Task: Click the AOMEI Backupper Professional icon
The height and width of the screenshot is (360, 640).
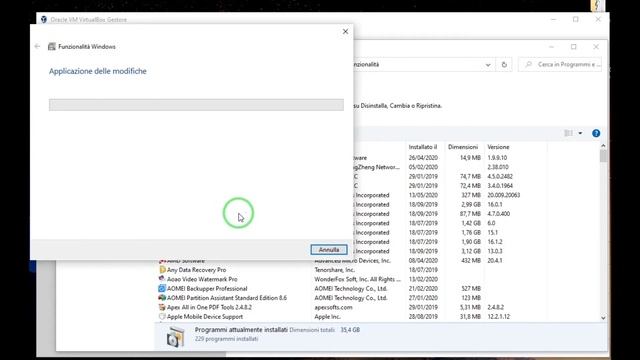Action: (162, 289)
